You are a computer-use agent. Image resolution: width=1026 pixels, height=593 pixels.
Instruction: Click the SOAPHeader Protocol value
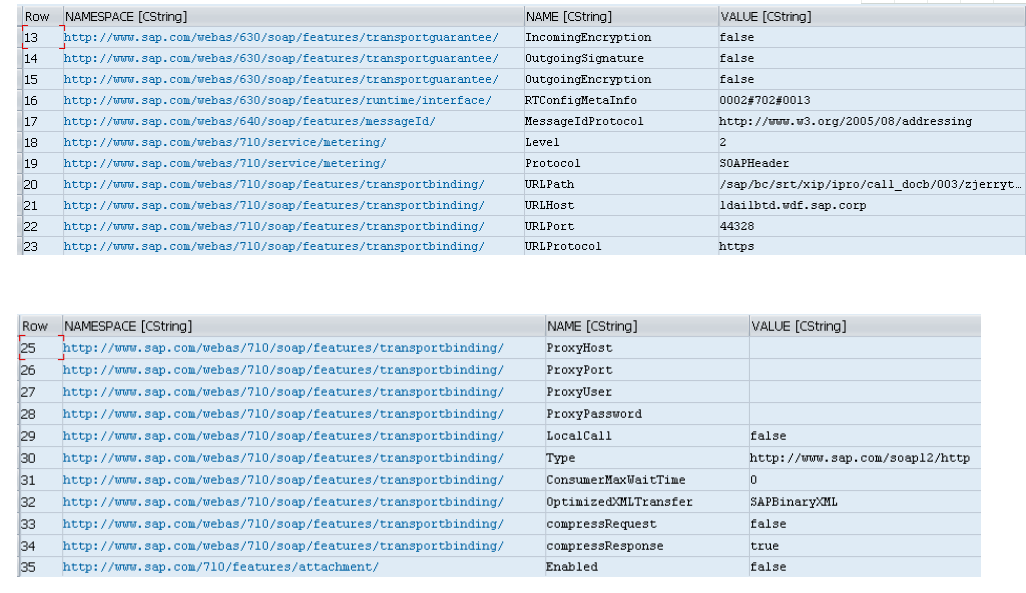[x=754, y=164]
